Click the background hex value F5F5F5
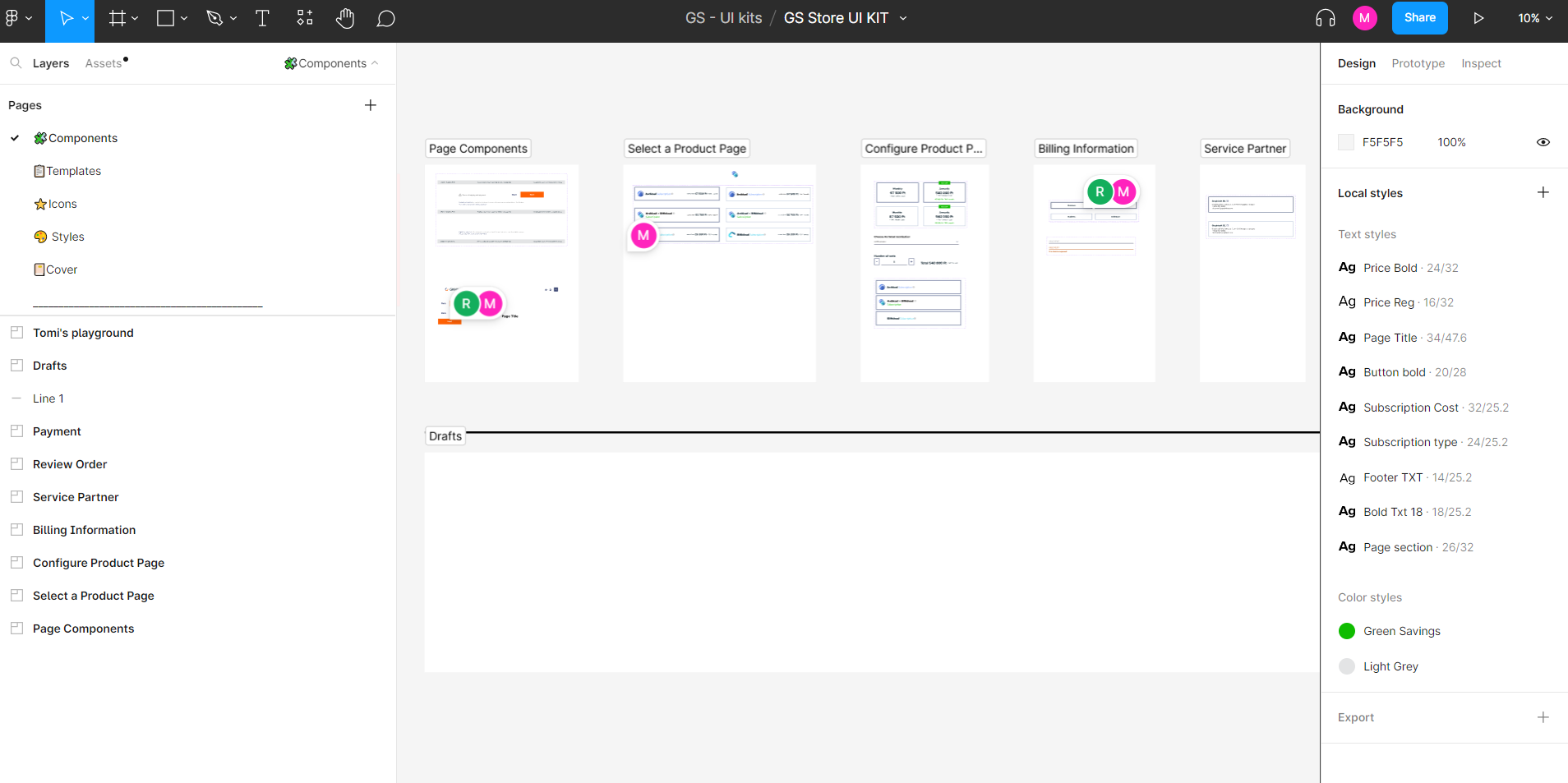The height and width of the screenshot is (783, 1568). coord(1382,142)
